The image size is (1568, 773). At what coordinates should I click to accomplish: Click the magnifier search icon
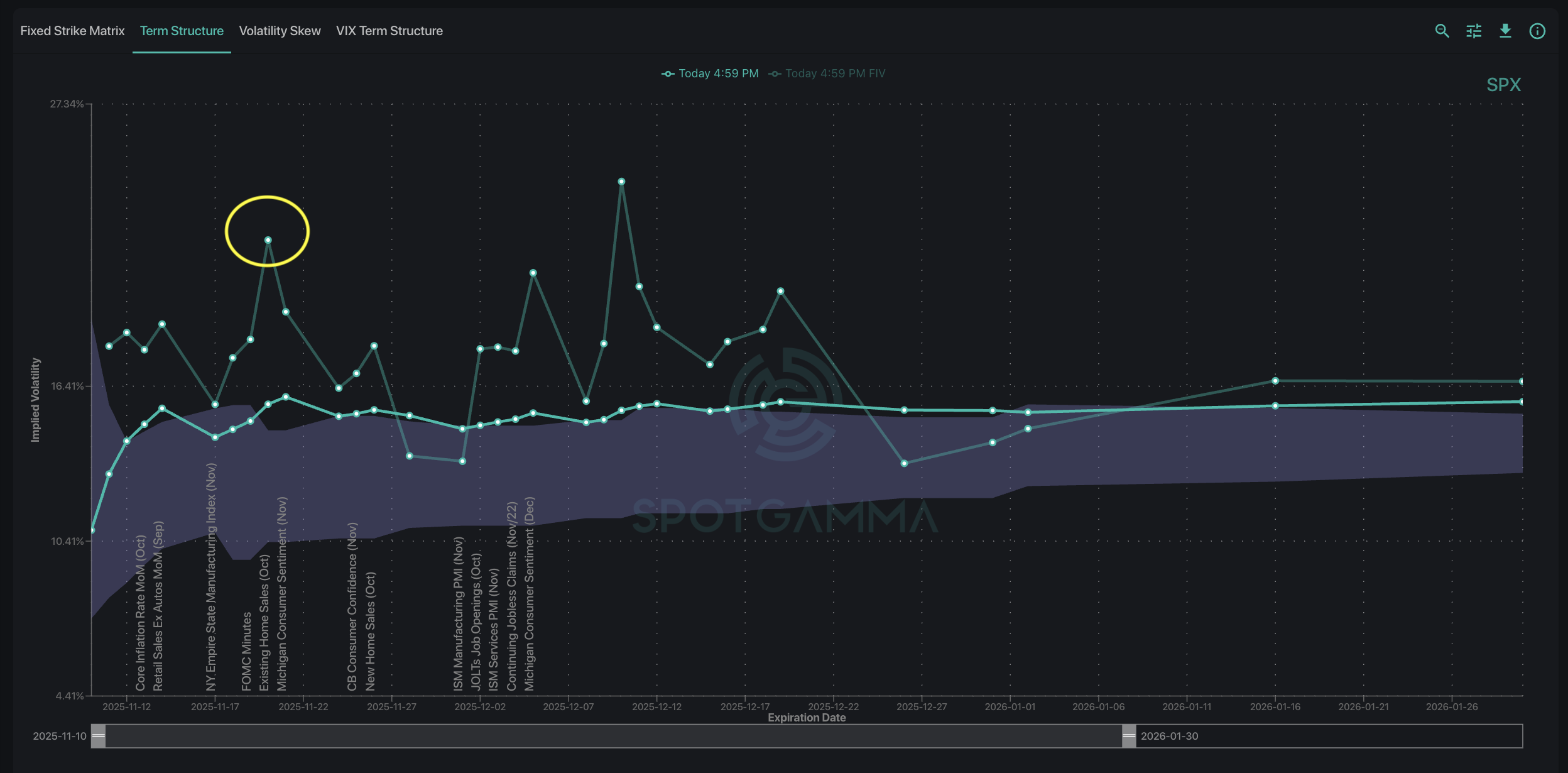1442,31
